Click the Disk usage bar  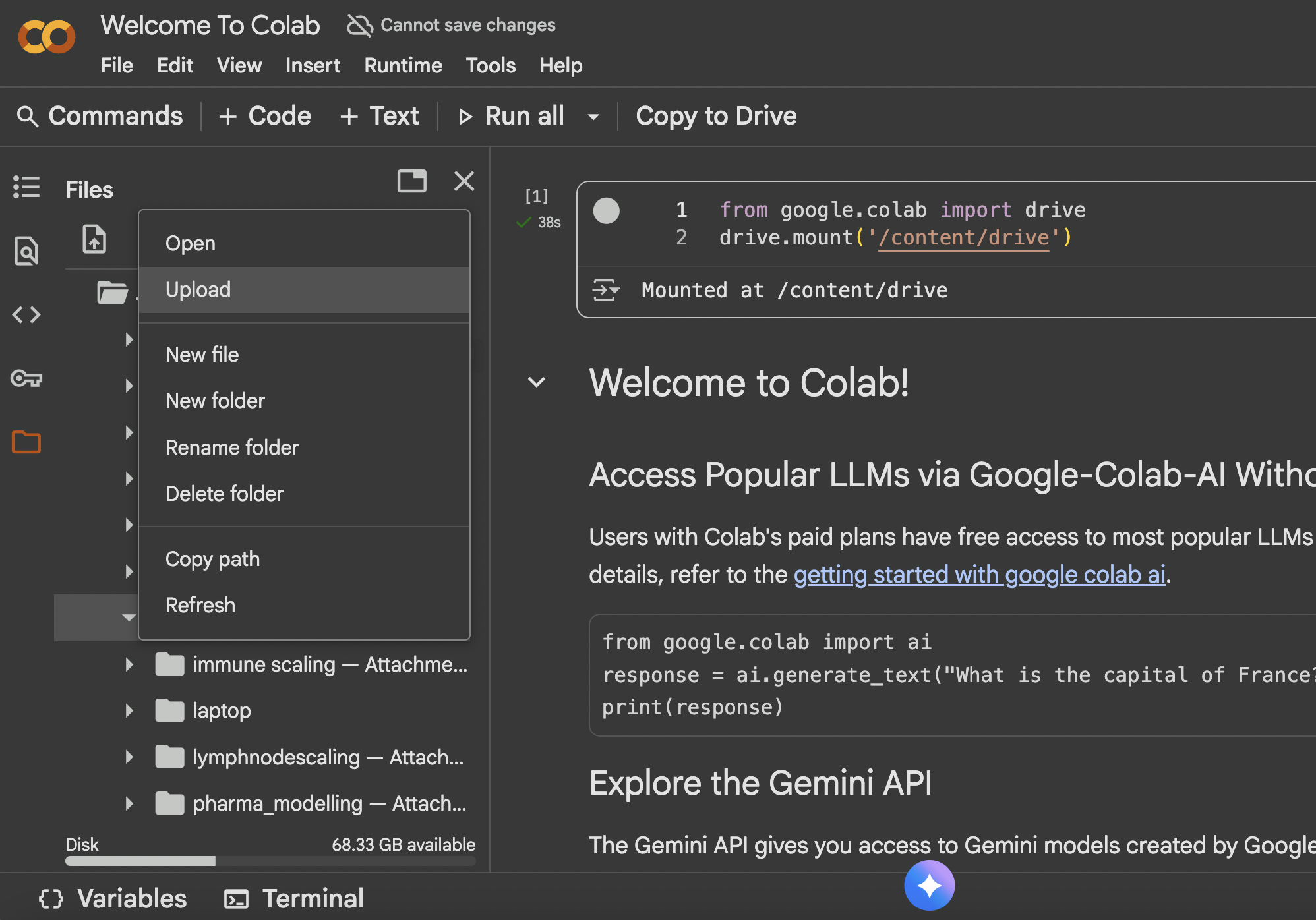[270, 861]
